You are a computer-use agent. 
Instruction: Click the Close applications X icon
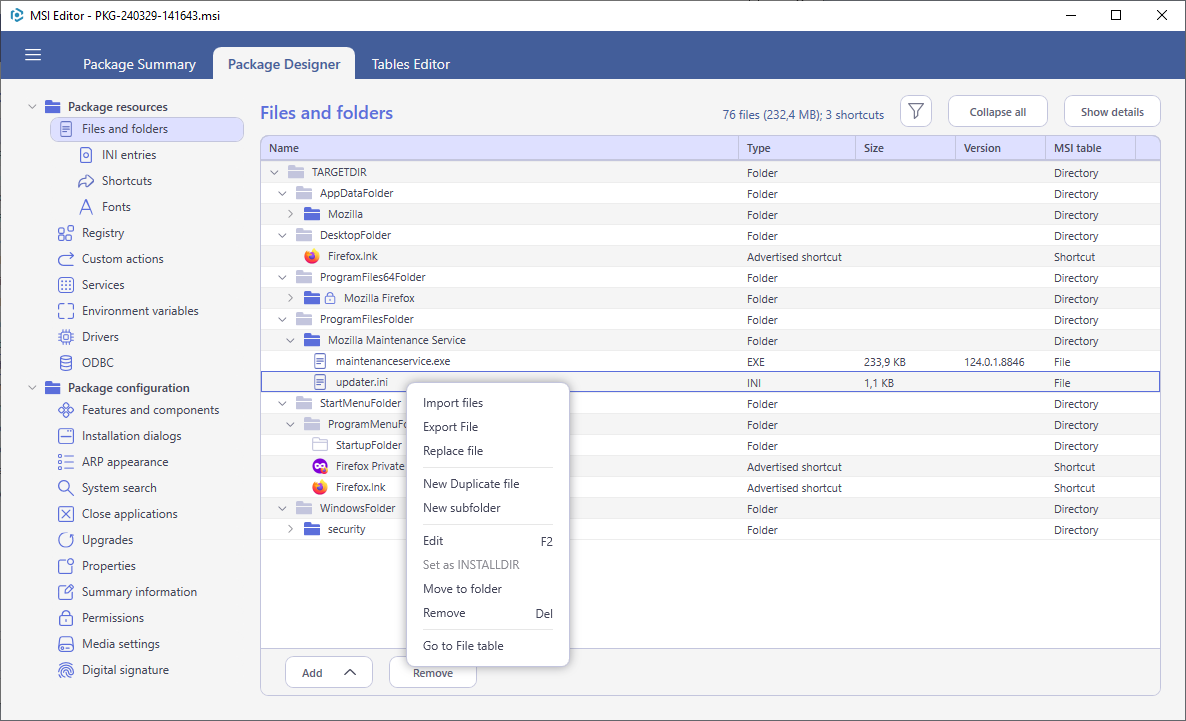pyautogui.click(x=66, y=514)
